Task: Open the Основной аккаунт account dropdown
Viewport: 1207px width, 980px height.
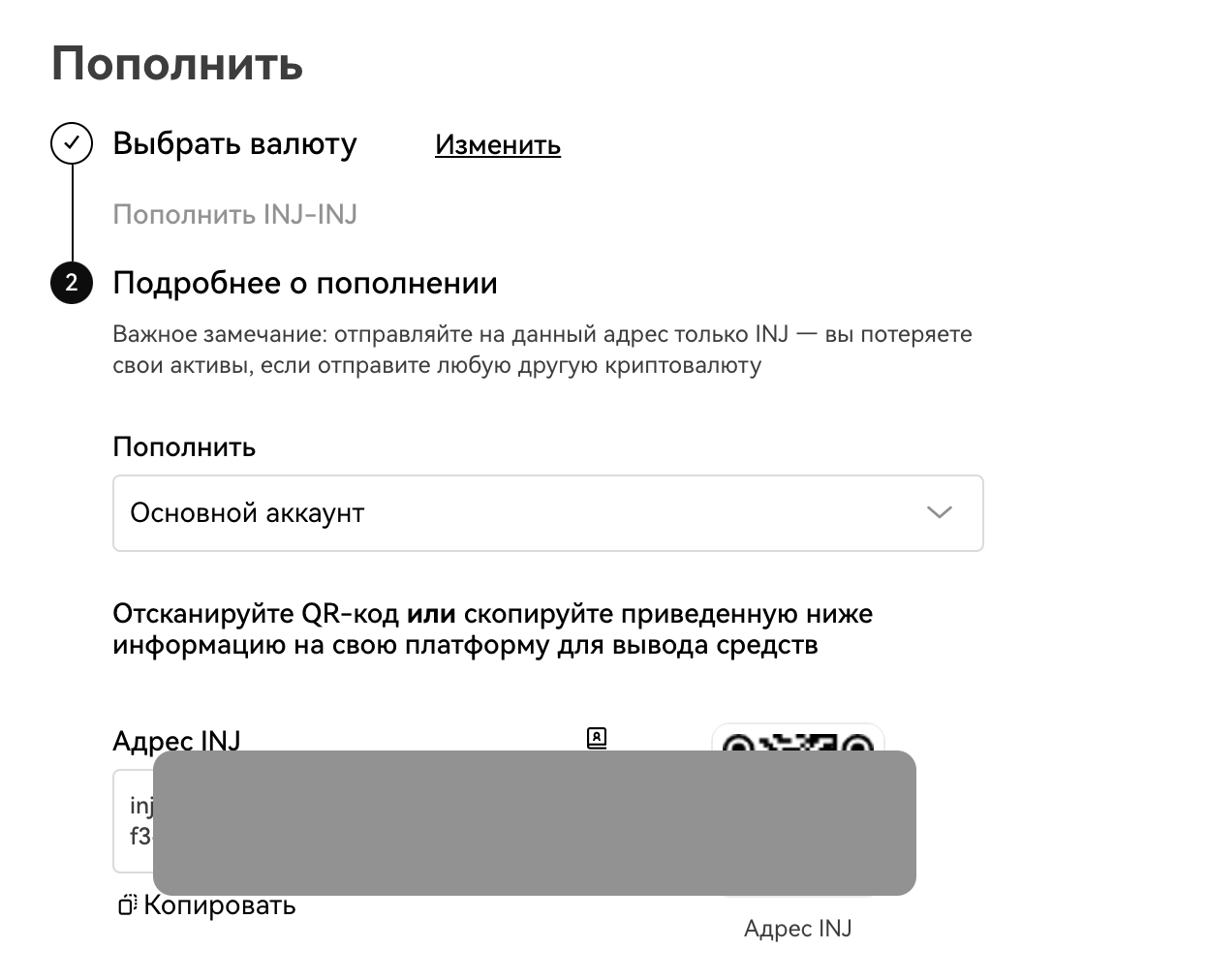Action: point(548,513)
